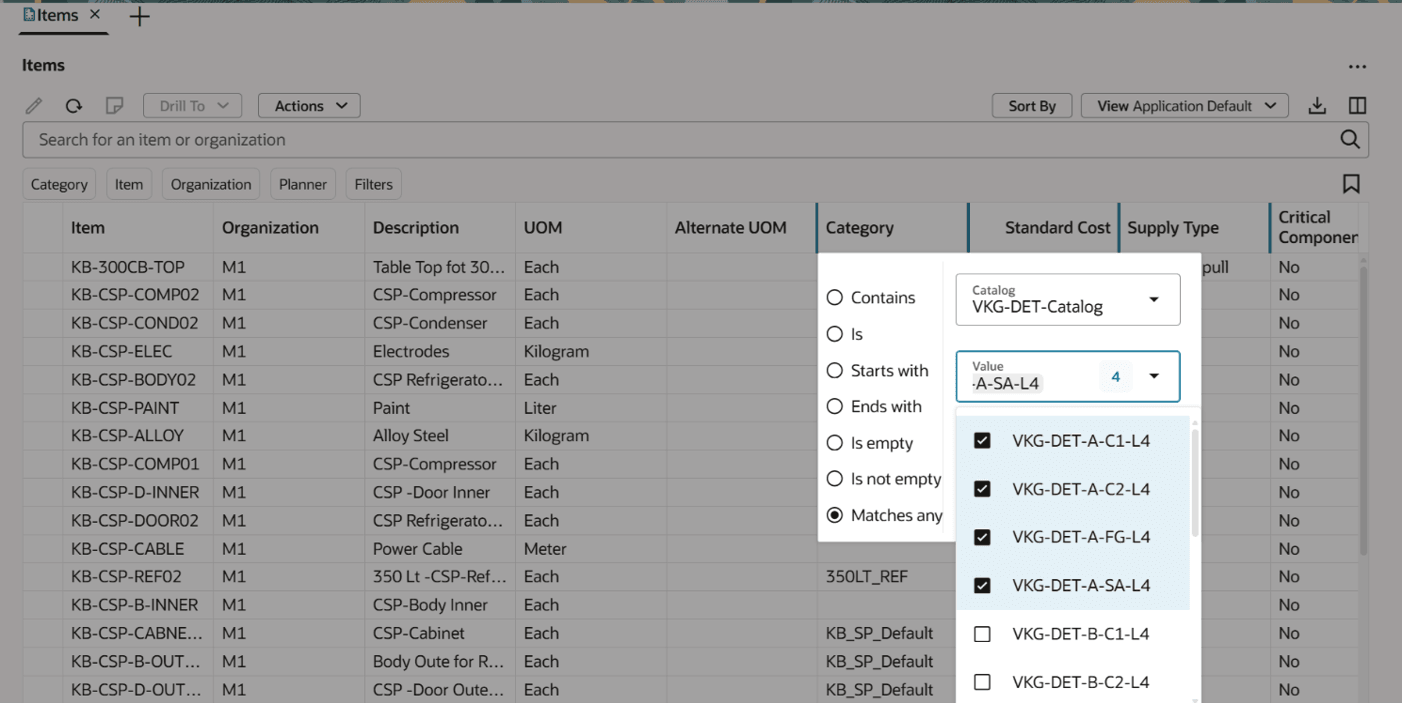
Task: Select the Is not empty radio option
Action: click(834, 479)
